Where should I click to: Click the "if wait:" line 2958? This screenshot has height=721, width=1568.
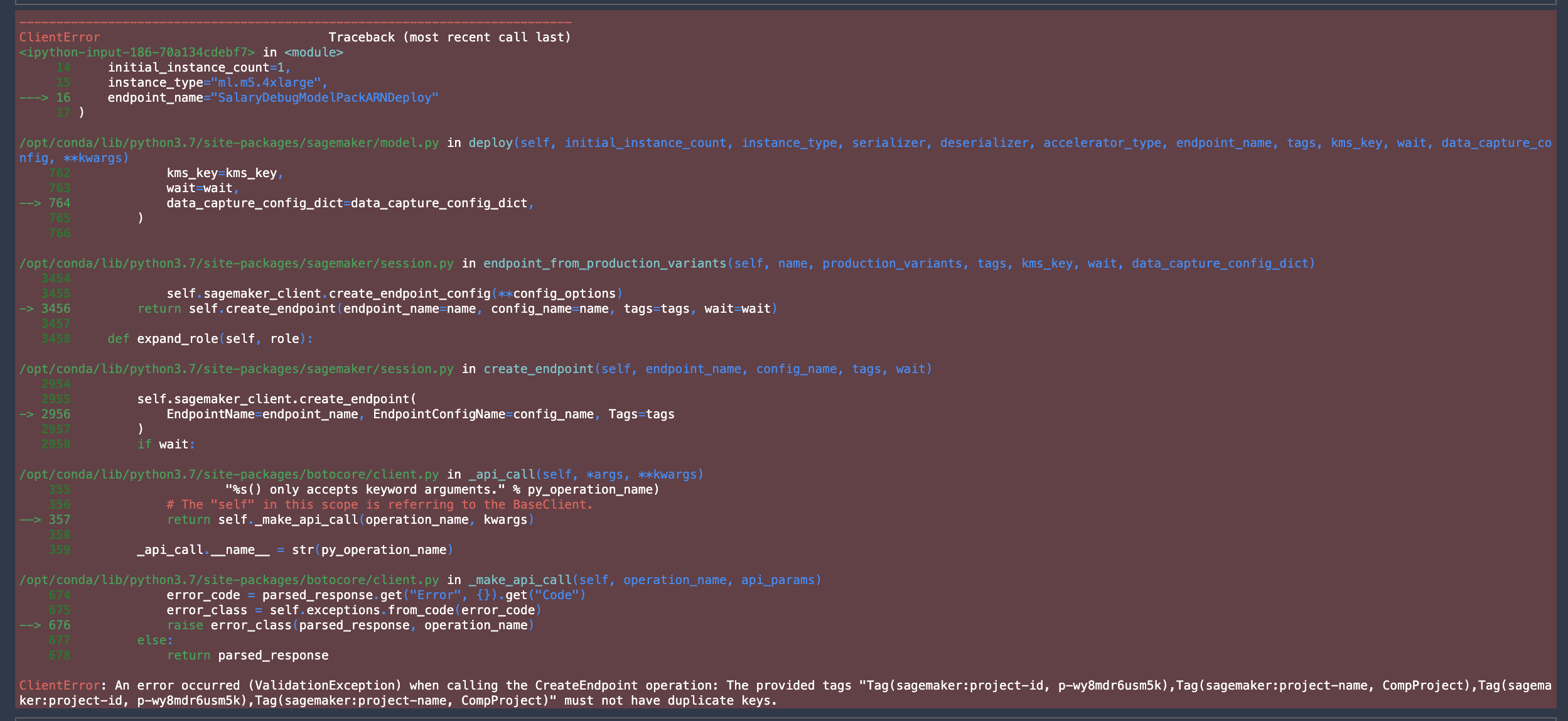[x=166, y=444]
